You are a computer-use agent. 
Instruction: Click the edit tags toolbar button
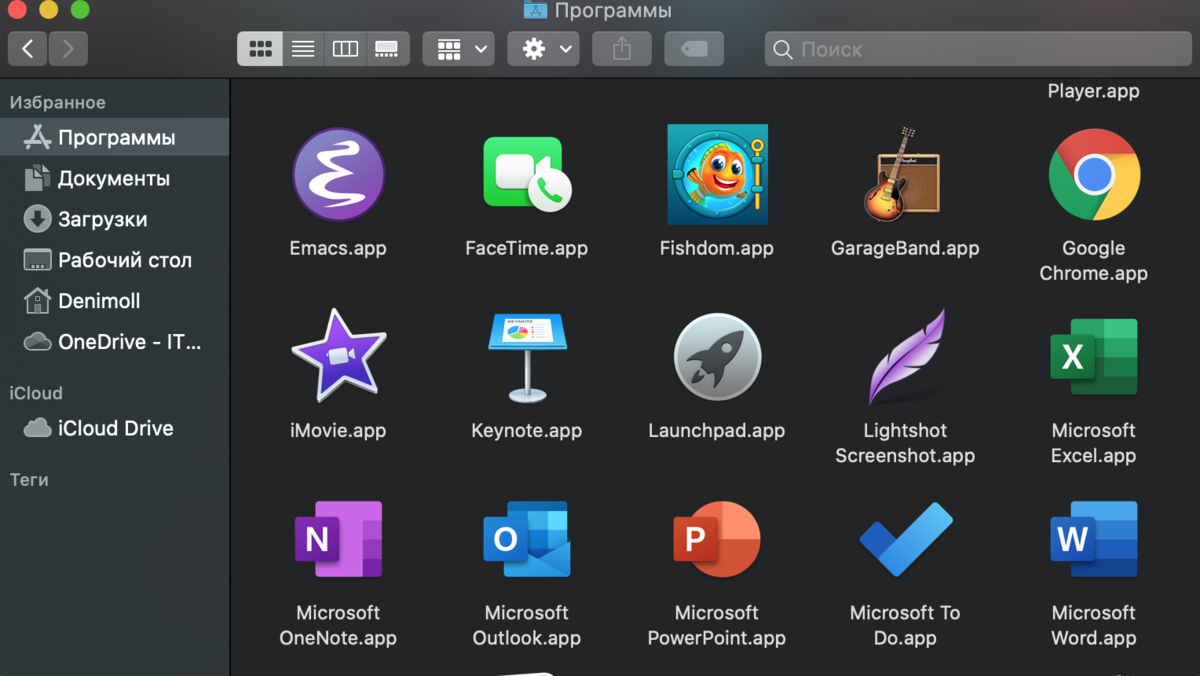pyautogui.click(x=694, y=48)
